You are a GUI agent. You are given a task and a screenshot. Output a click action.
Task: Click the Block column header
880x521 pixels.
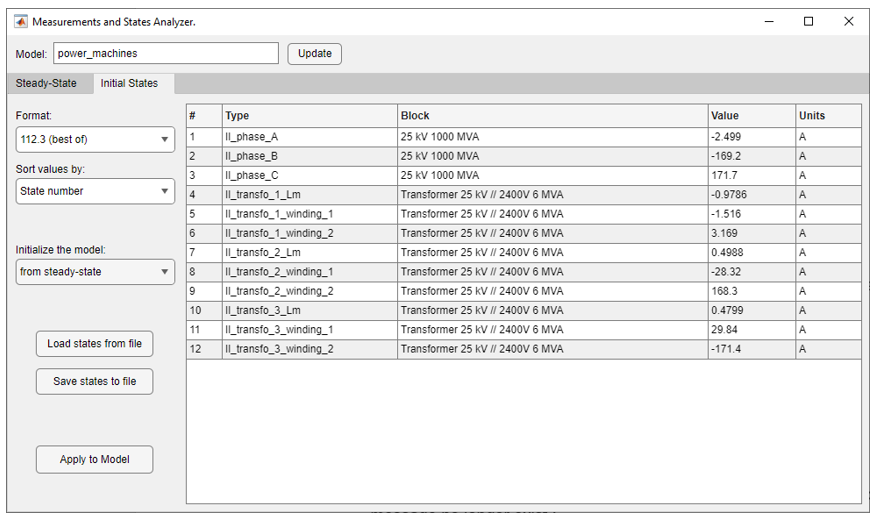click(553, 116)
